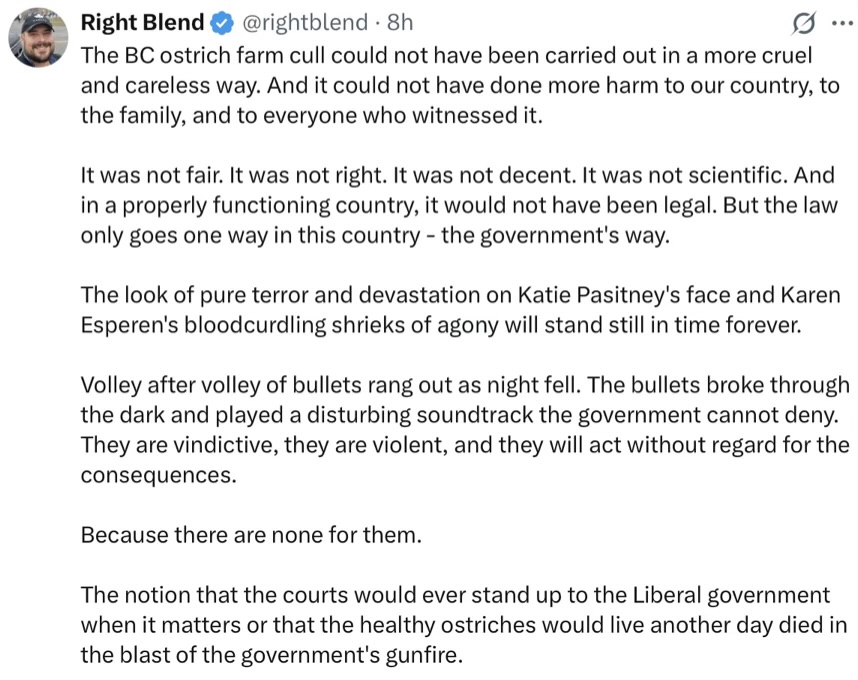This screenshot has height=680, width=858.
Task: Click the line 'Because there are none for them.'
Action: coord(251,534)
